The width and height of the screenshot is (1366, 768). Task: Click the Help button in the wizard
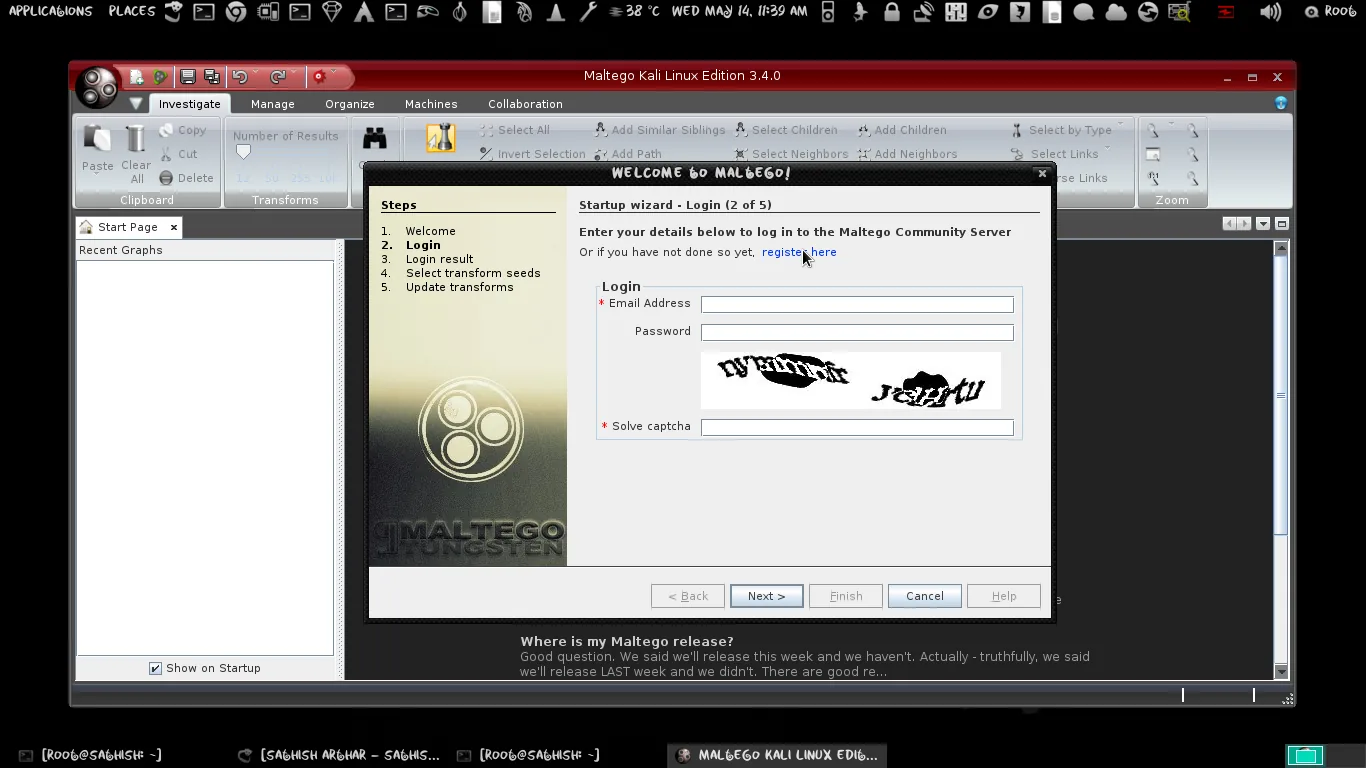(1003, 596)
